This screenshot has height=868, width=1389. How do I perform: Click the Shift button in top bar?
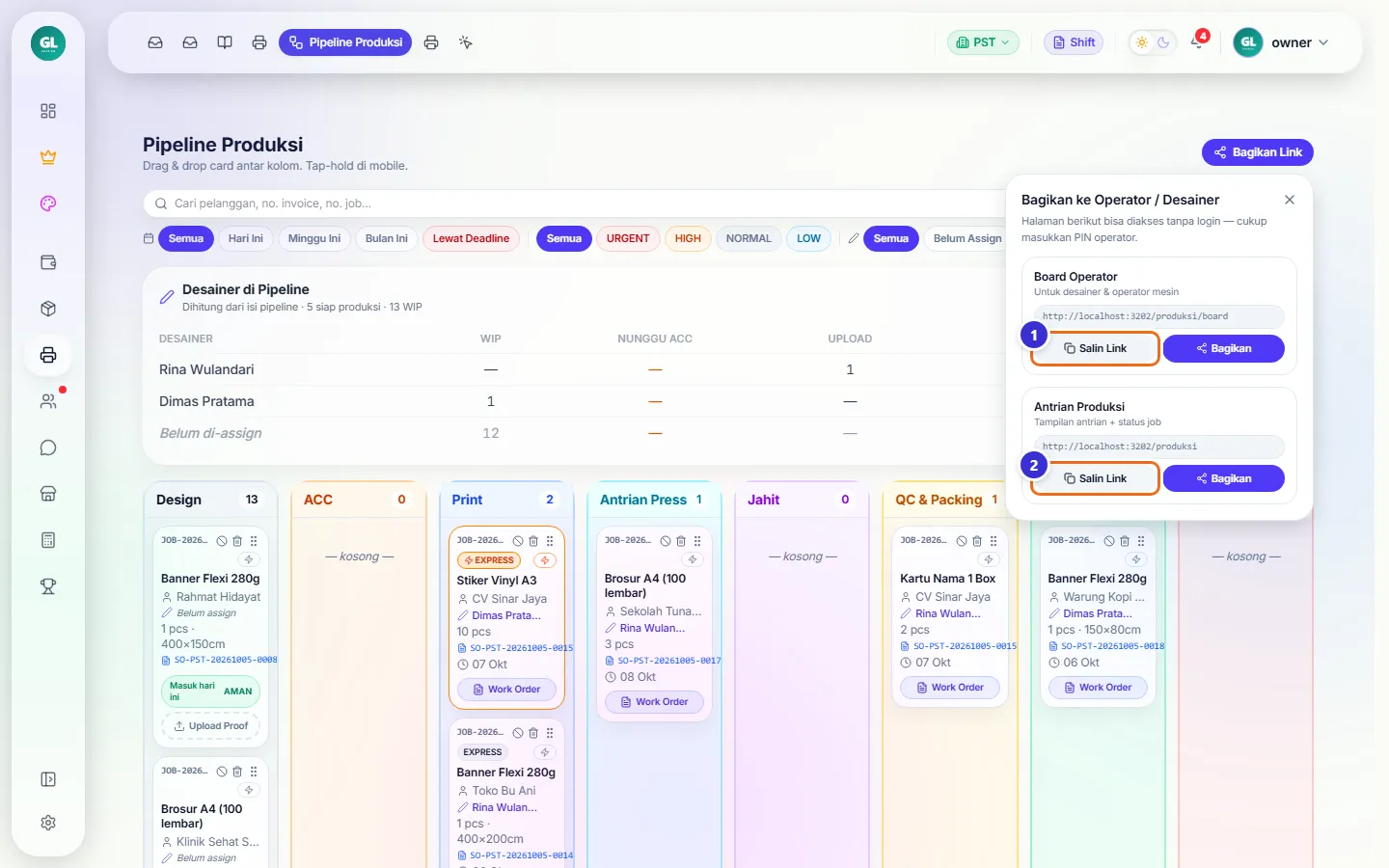[x=1074, y=42]
